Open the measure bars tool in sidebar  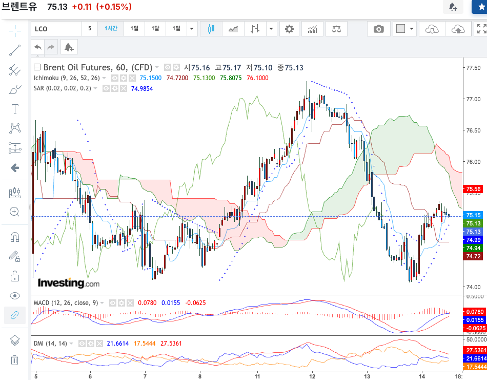[x=15, y=192]
